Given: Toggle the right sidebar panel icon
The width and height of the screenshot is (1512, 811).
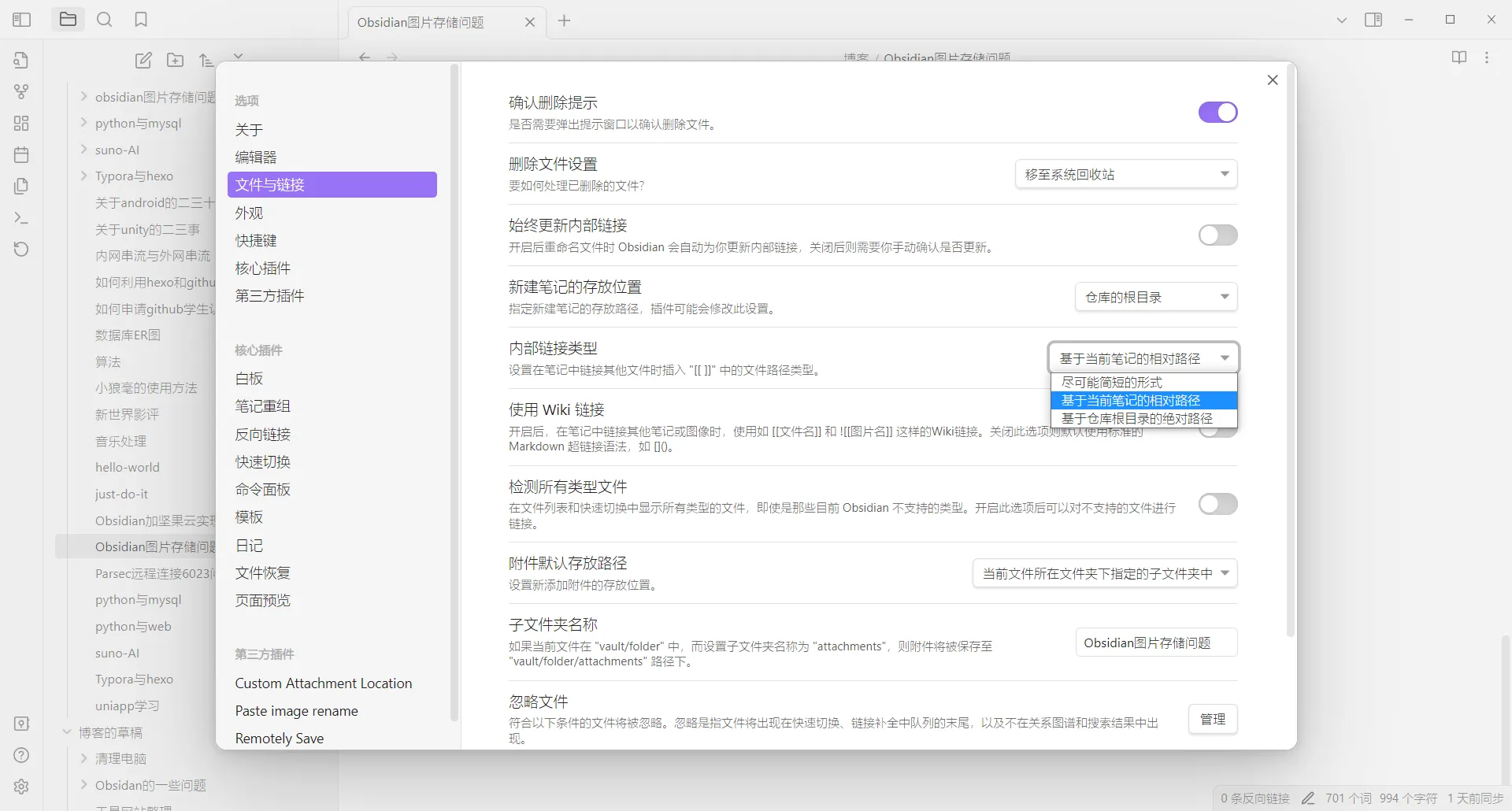Looking at the screenshot, I should point(1373,20).
